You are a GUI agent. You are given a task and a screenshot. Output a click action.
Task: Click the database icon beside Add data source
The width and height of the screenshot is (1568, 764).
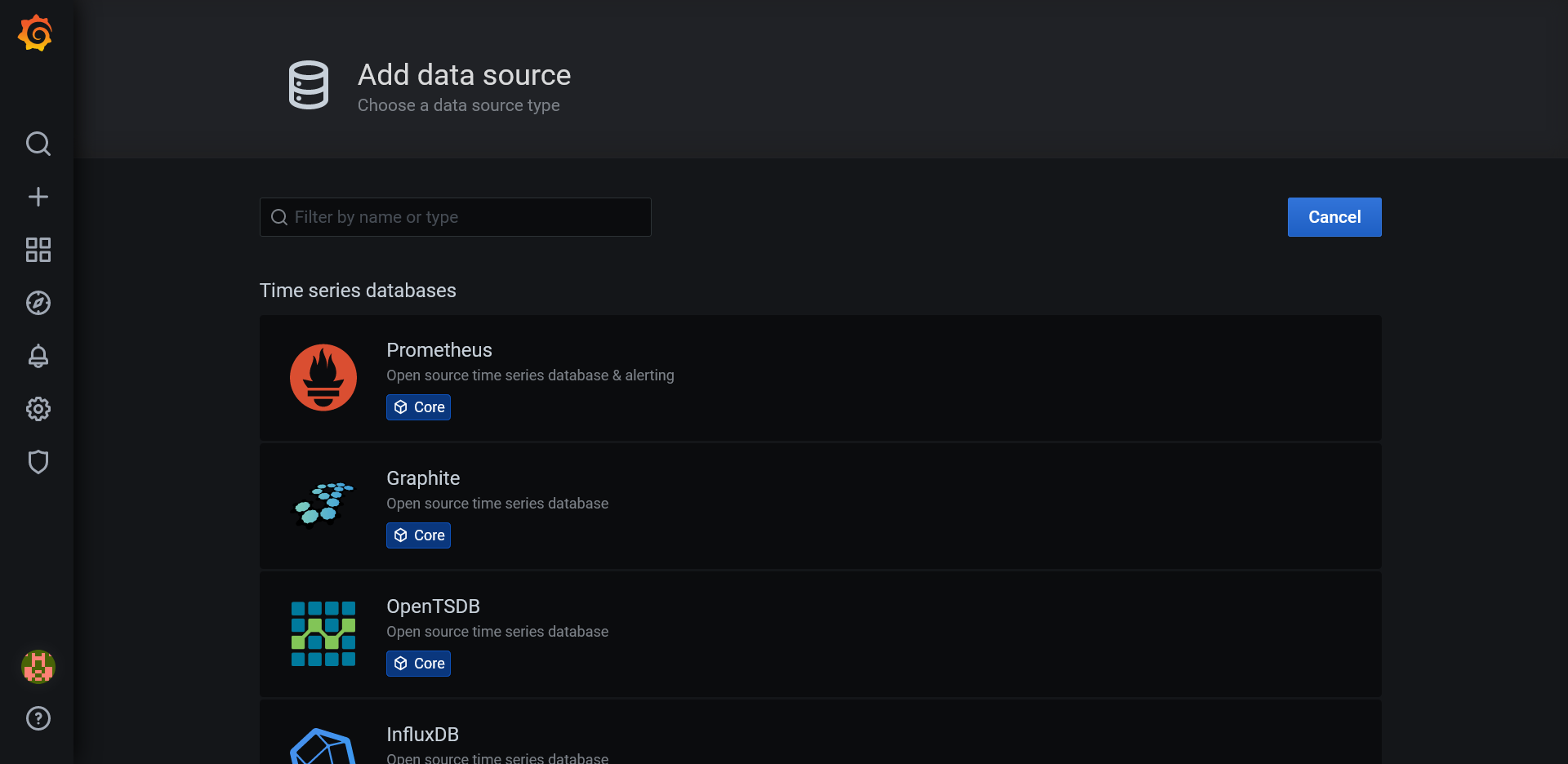[x=309, y=85]
